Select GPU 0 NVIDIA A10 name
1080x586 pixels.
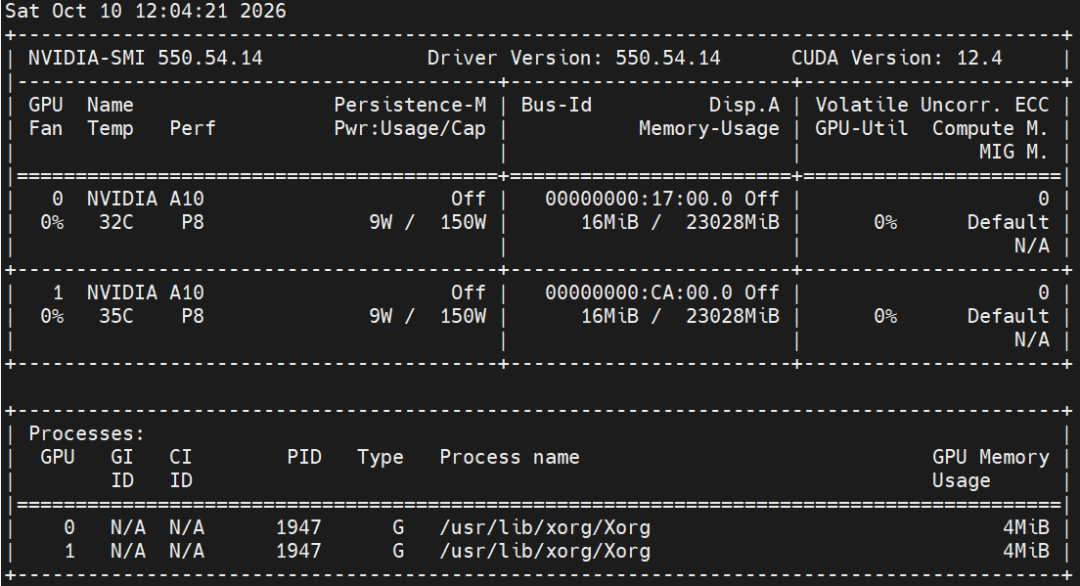click(145, 199)
